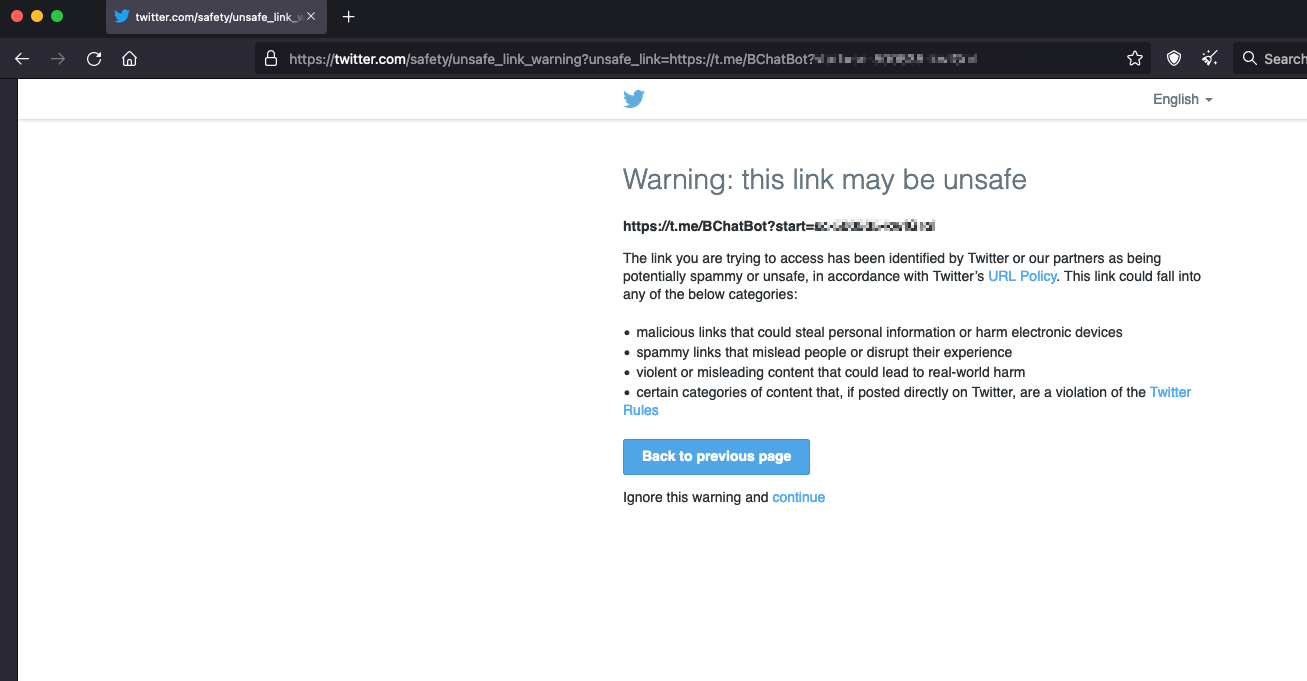Open the URL Policy link

(1022, 276)
